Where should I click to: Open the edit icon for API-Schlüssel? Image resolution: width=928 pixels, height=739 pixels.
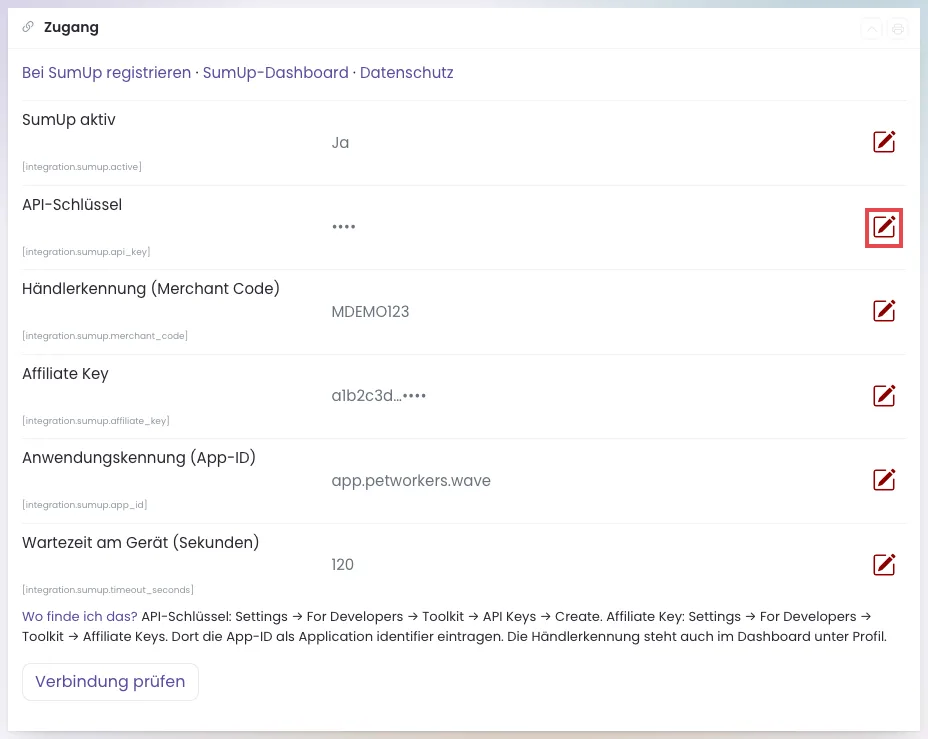(x=884, y=227)
